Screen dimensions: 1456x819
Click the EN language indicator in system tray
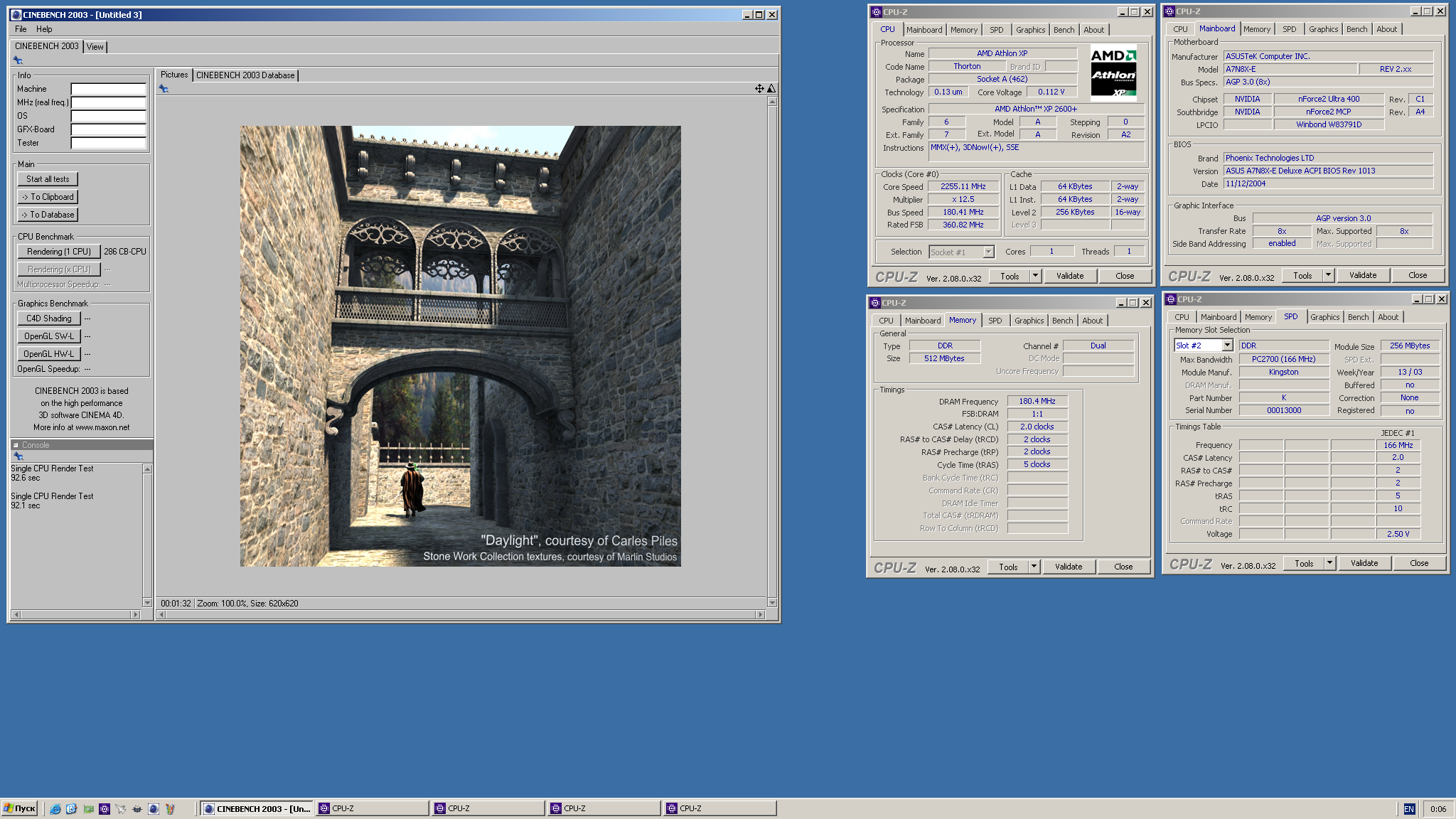(x=1409, y=809)
